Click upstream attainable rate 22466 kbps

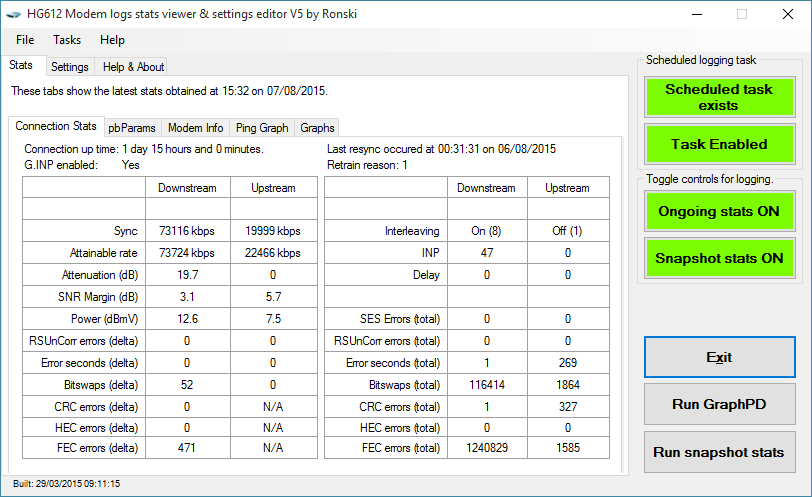tap(273, 253)
